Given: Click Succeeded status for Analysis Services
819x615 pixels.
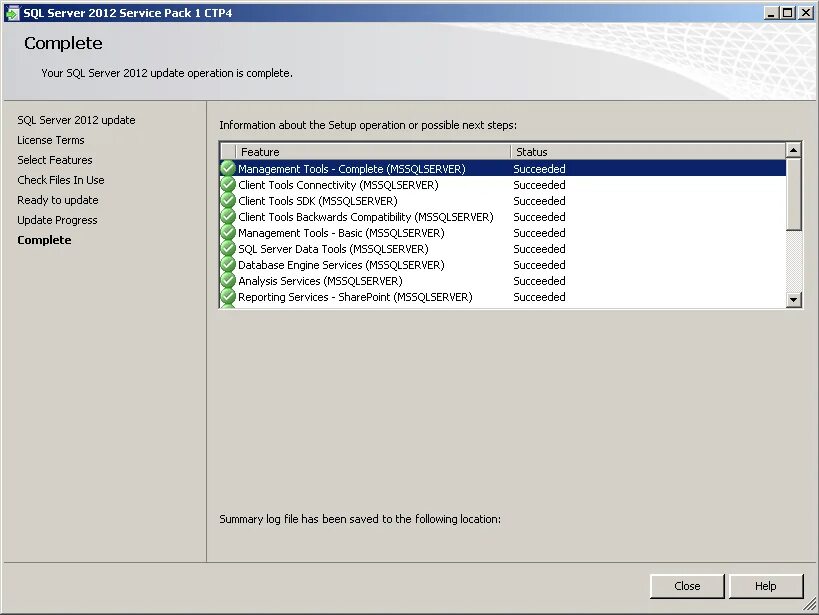Looking at the screenshot, I should click(x=539, y=281).
